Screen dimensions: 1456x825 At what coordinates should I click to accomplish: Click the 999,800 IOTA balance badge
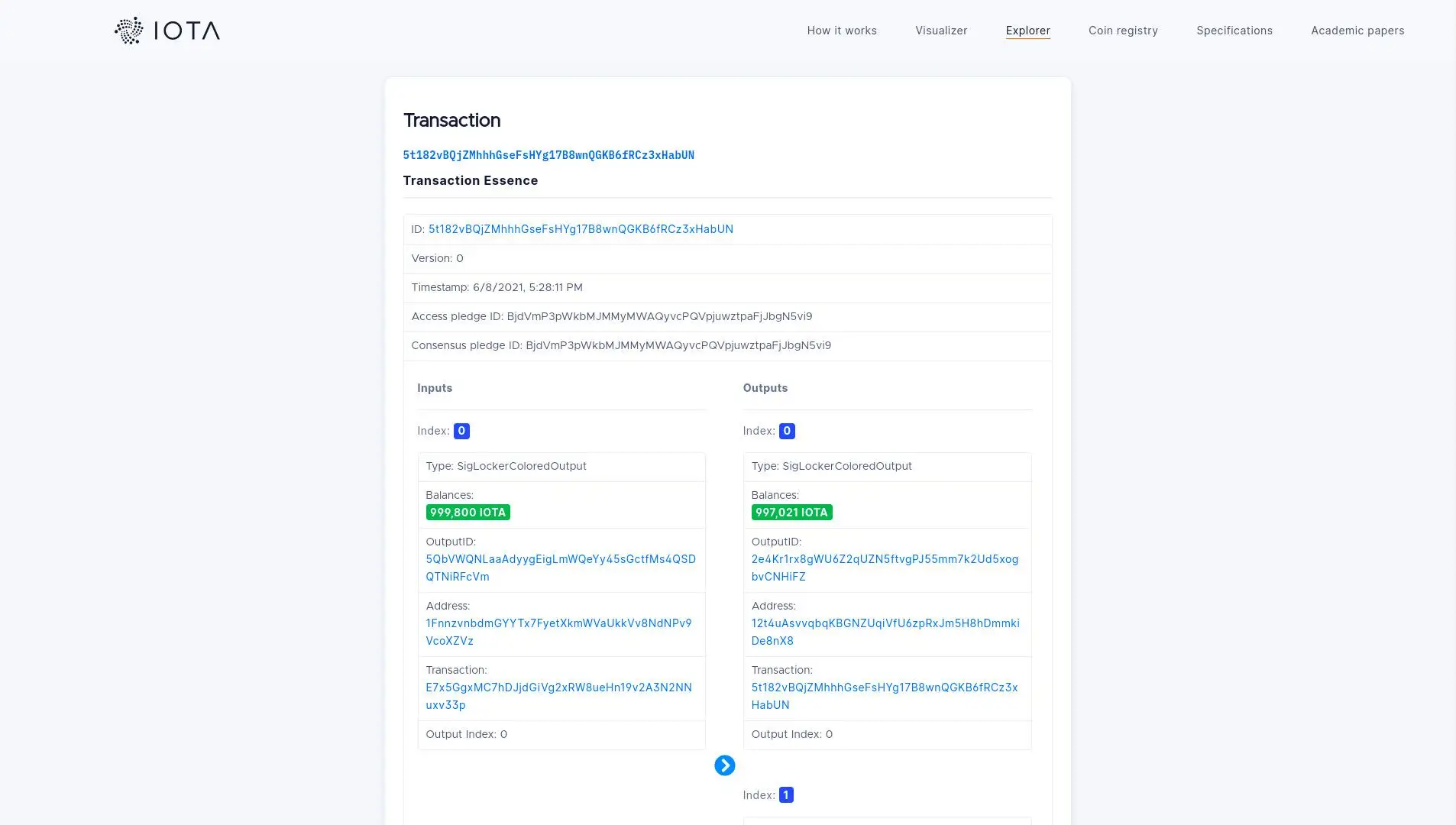click(468, 513)
